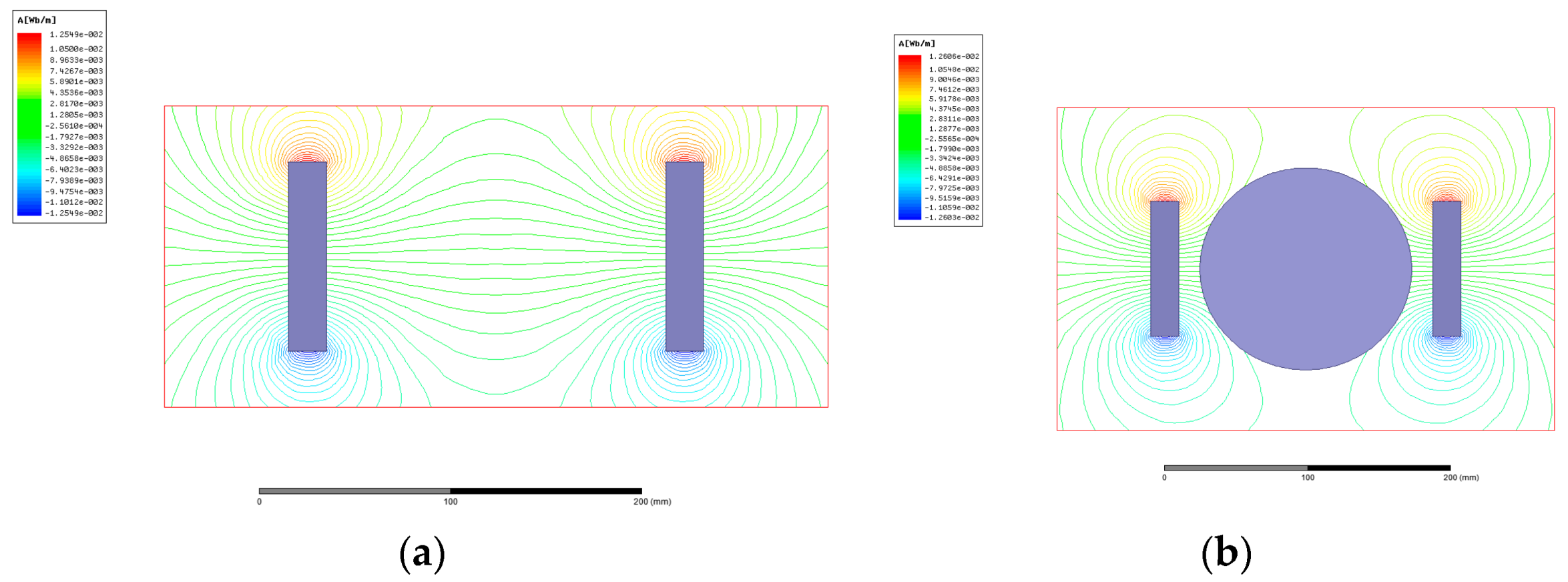Pick the legend value 1.2805e-003
This screenshot has height=582, width=1568.
click(76, 115)
